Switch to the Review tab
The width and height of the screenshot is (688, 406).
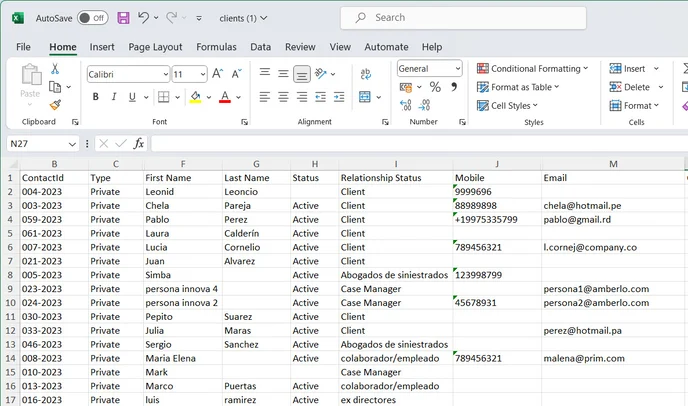(300, 47)
